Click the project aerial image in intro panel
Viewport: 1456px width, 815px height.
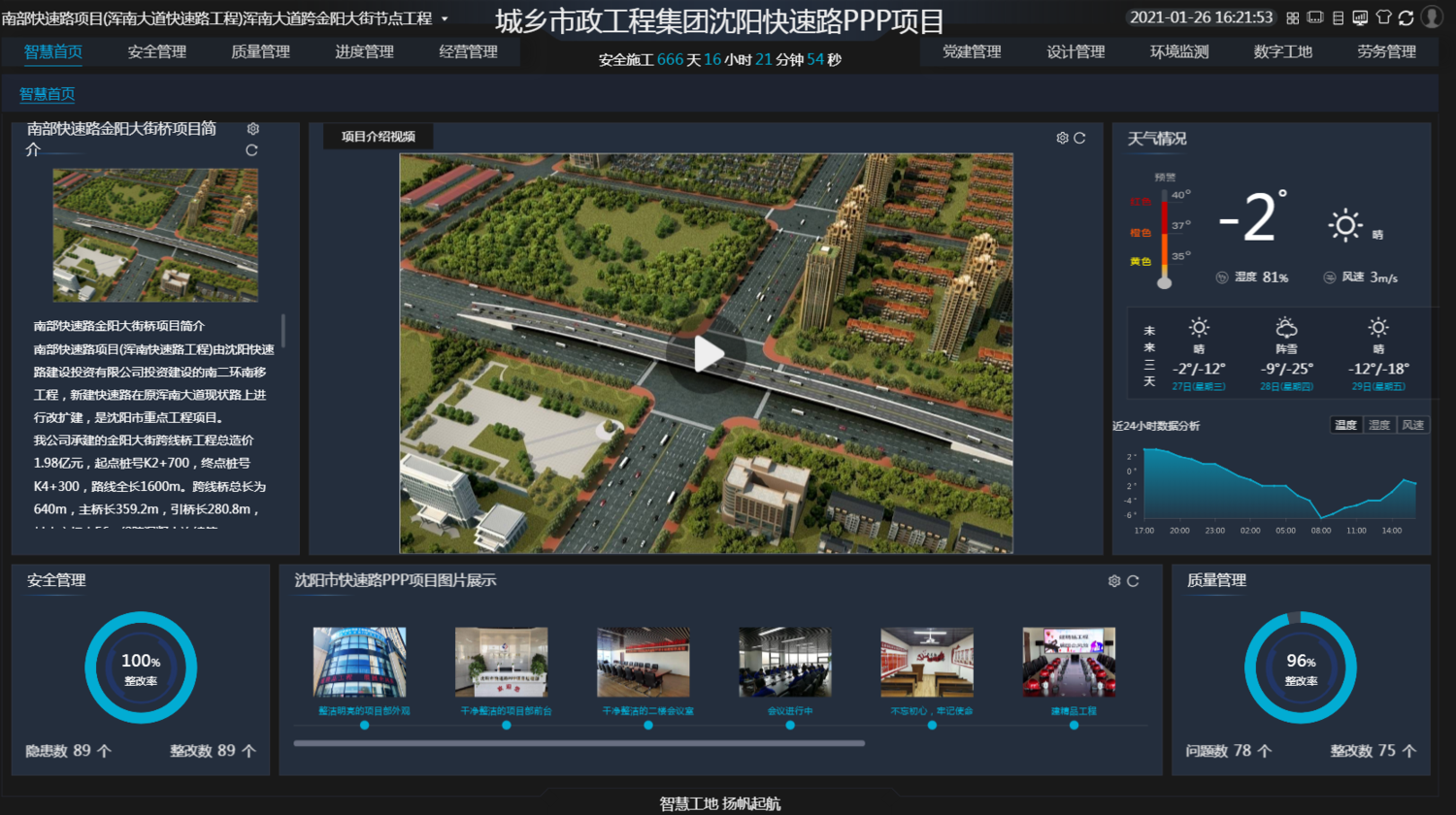tap(155, 235)
